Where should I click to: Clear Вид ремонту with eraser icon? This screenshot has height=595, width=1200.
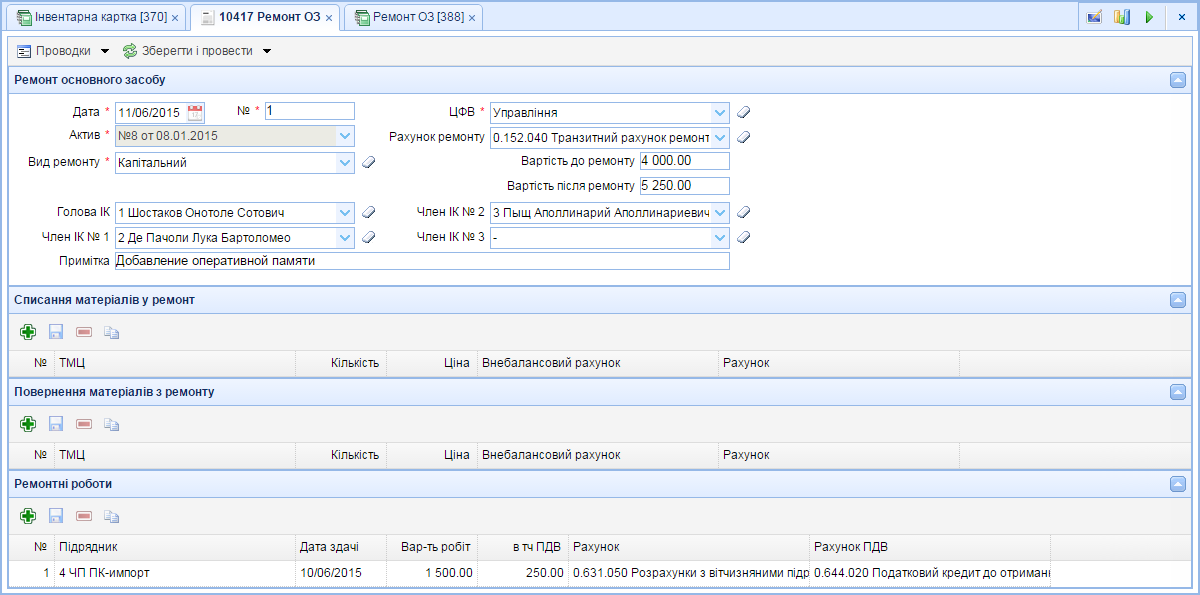pyautogui.click(x=368, y=162)
